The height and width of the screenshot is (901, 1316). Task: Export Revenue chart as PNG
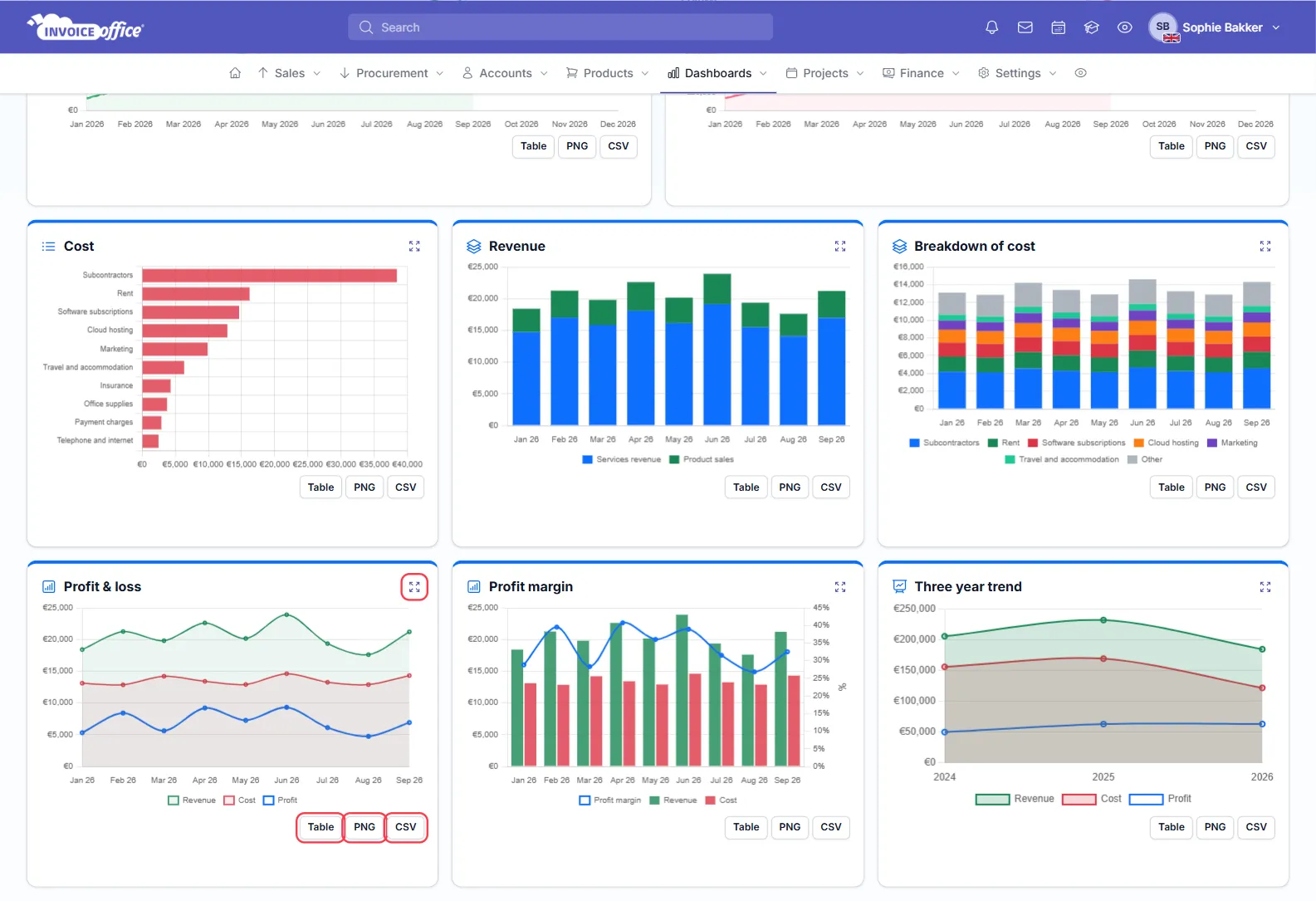click(x=790, y=487)
